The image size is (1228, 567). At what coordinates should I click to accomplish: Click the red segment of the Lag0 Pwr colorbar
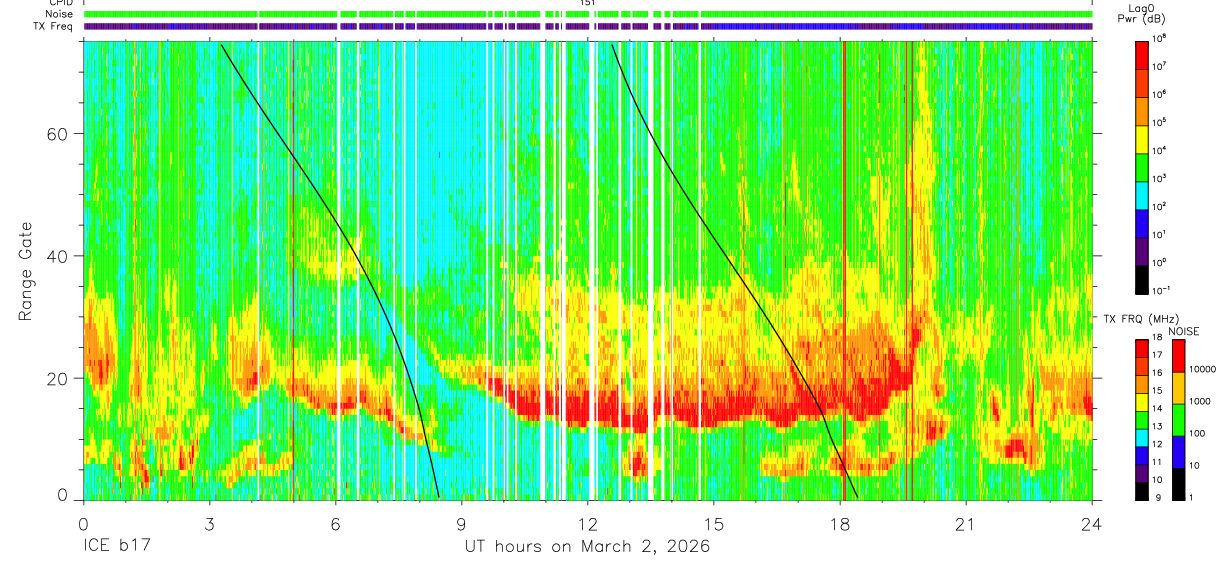1142,54
